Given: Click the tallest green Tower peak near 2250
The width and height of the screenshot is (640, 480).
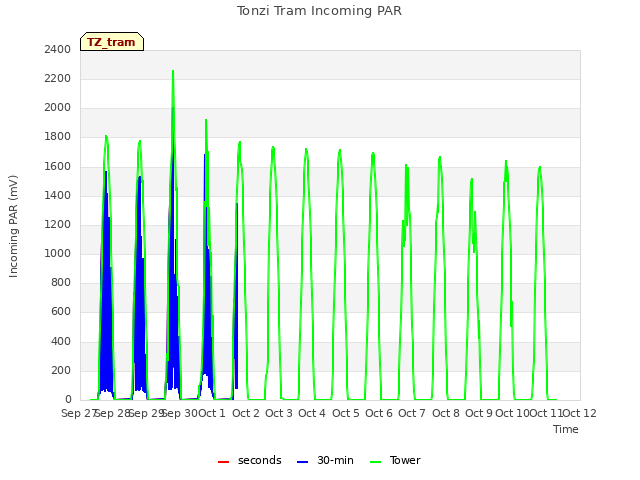Looking at the screenshot, I should click(173, 72).
